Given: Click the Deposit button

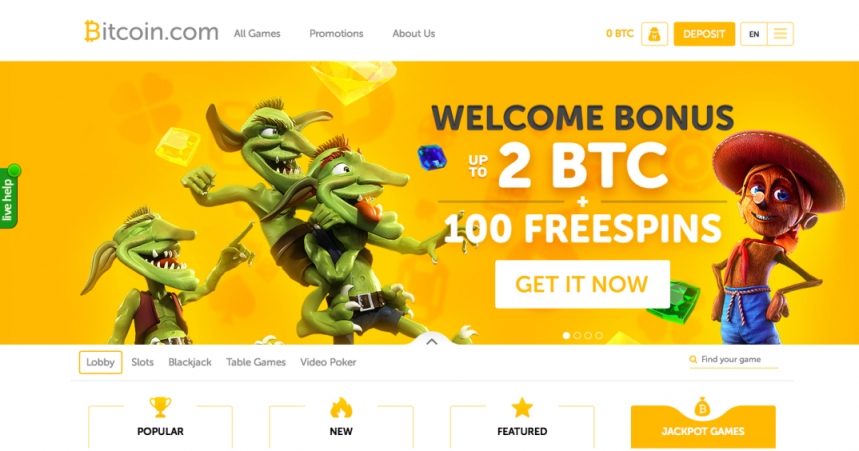Looking at the screenshot, I should (704, 34).
